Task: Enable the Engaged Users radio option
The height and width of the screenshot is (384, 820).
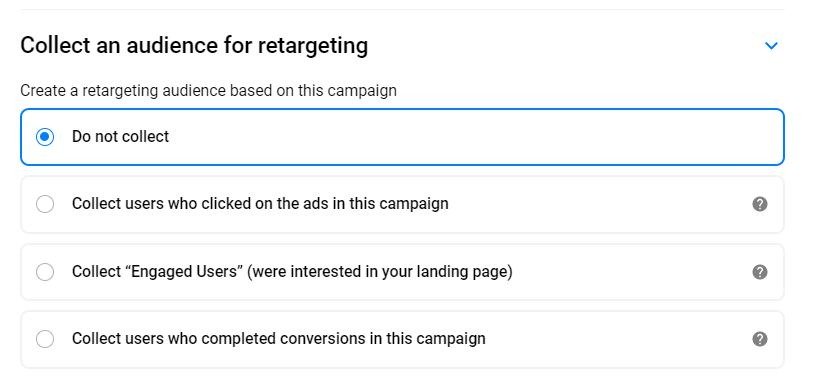Action: pyautogui.click(x=45, y=272)
